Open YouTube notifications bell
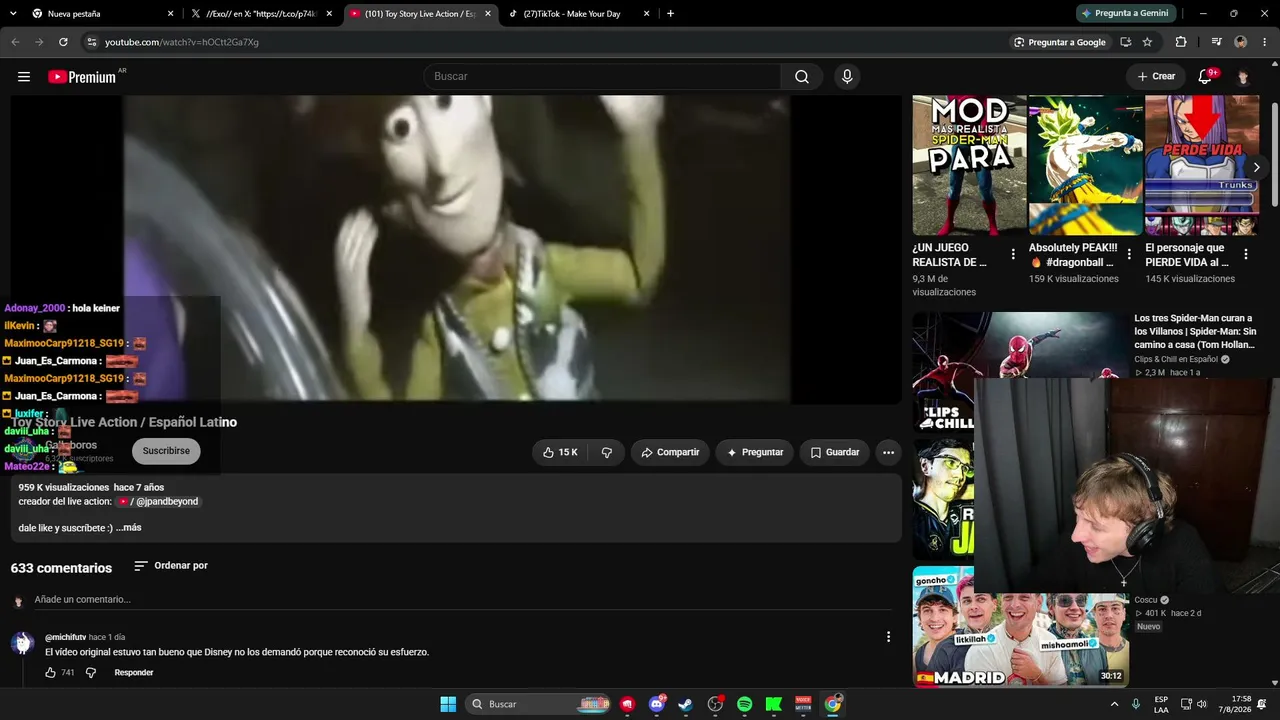The height and width of the screenshot is (720, 1280). click(x=1205, y=77)
